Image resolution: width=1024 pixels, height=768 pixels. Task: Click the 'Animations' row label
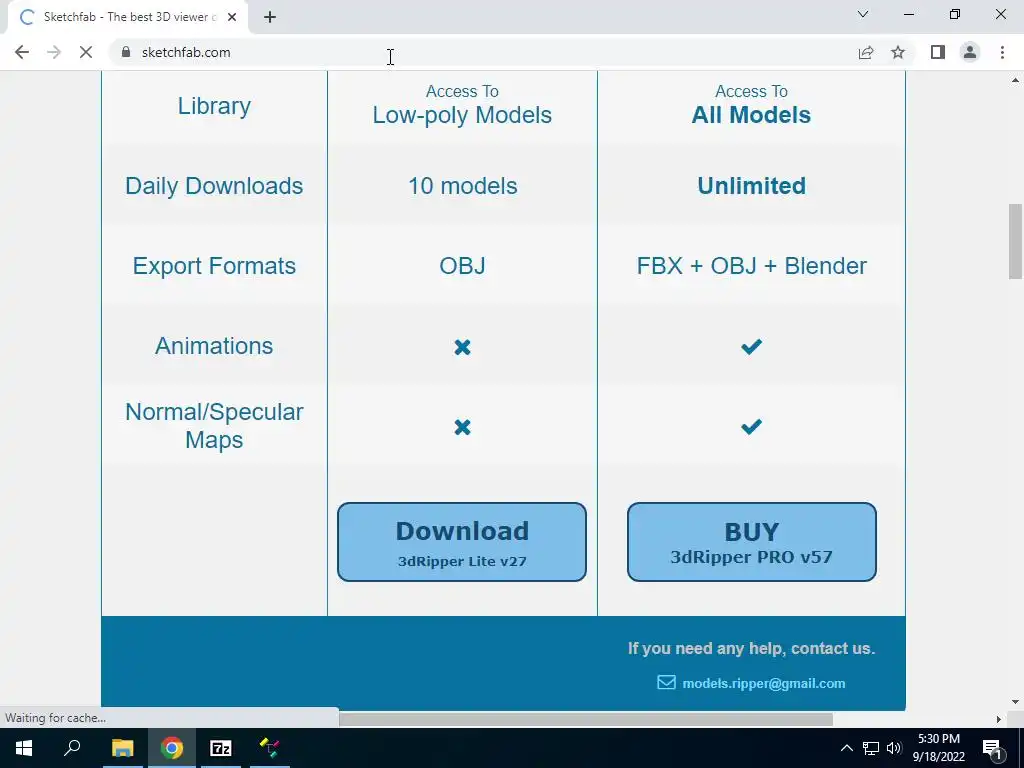(214, 346)
